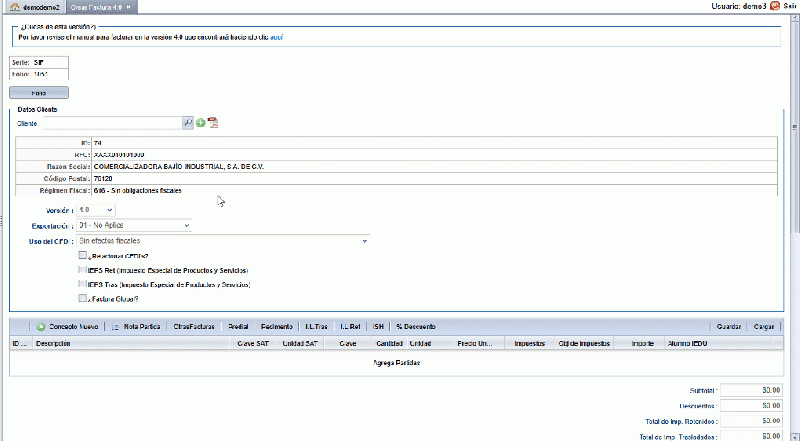
Task: Click the Salir link
Action: pyautogui.click(x=790, y=6)
